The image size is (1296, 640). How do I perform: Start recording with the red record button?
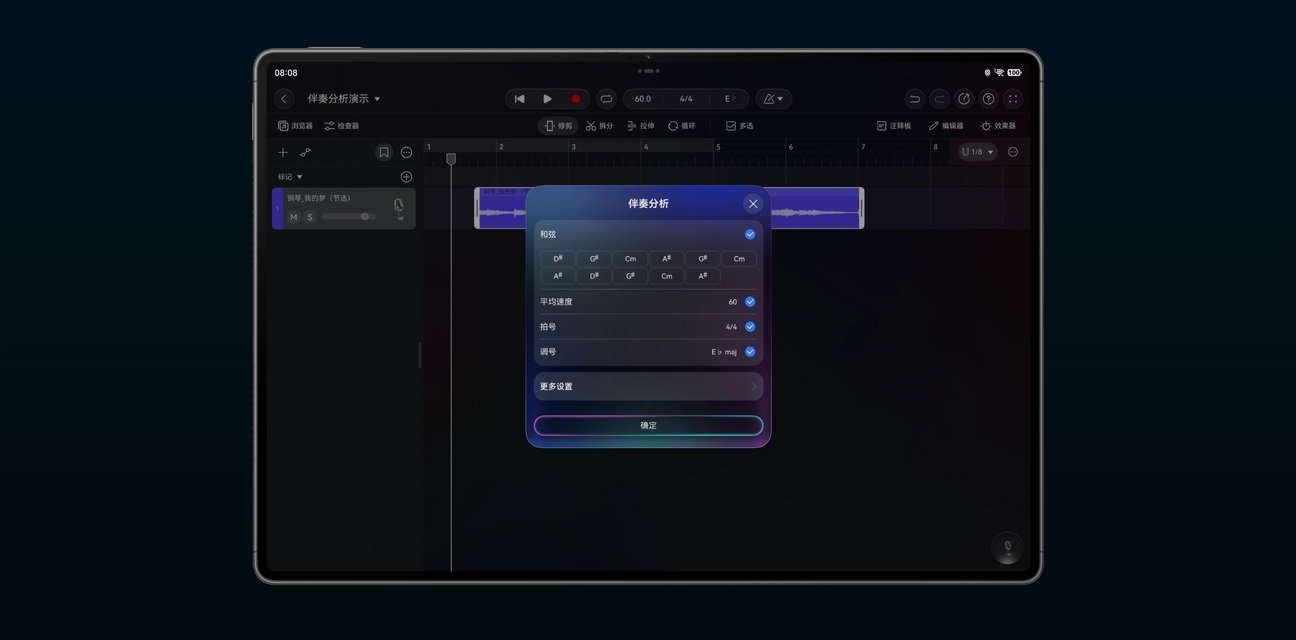coord(575,99)
